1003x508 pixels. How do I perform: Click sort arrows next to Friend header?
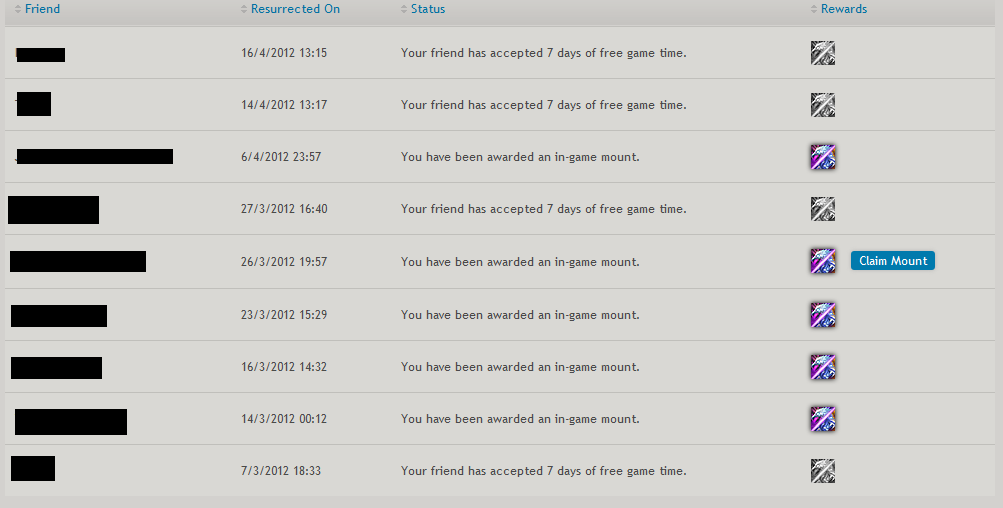coord(18,9)
